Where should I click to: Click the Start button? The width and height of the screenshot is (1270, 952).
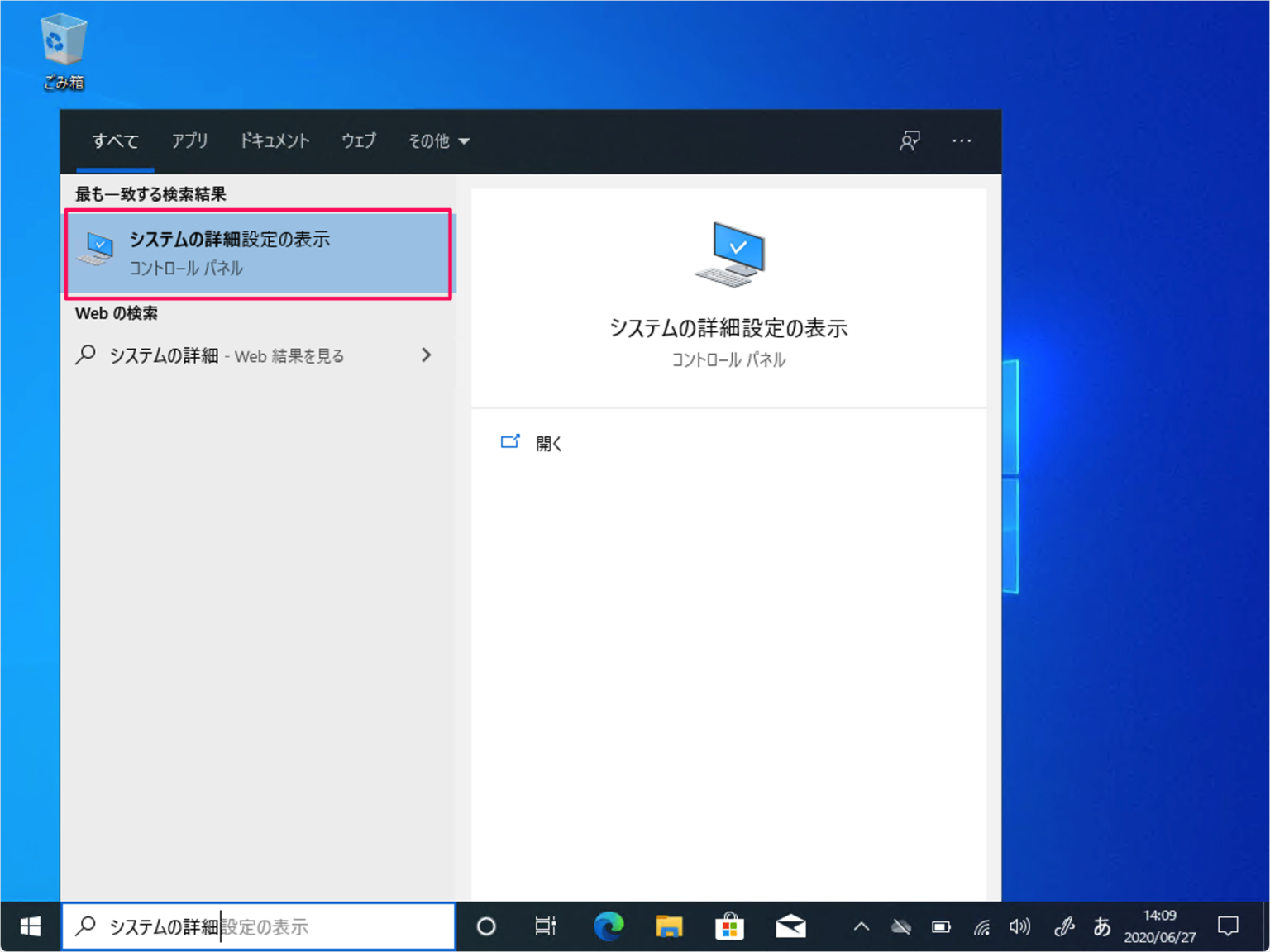(x=30, y=926)
